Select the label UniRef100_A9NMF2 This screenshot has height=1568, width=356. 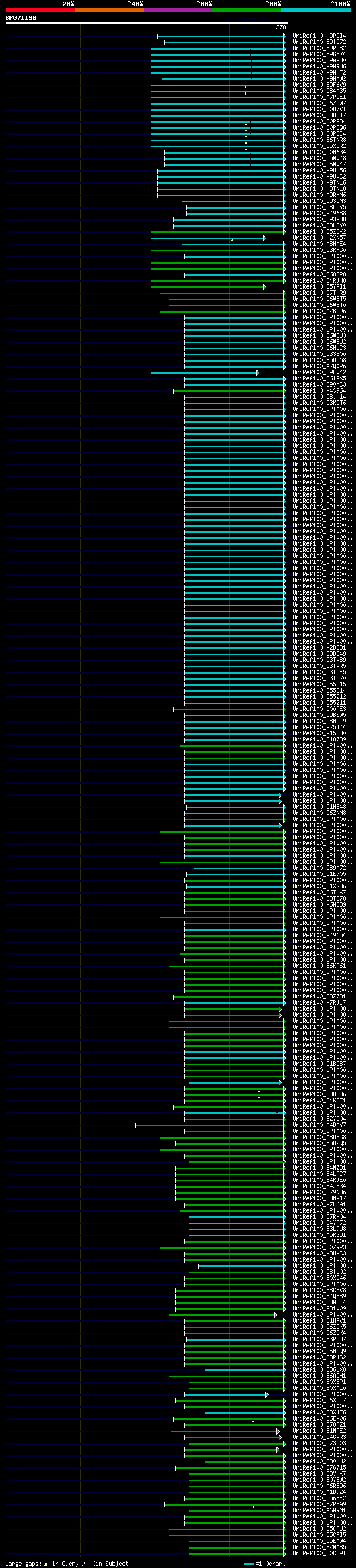[x=319, y=72]
